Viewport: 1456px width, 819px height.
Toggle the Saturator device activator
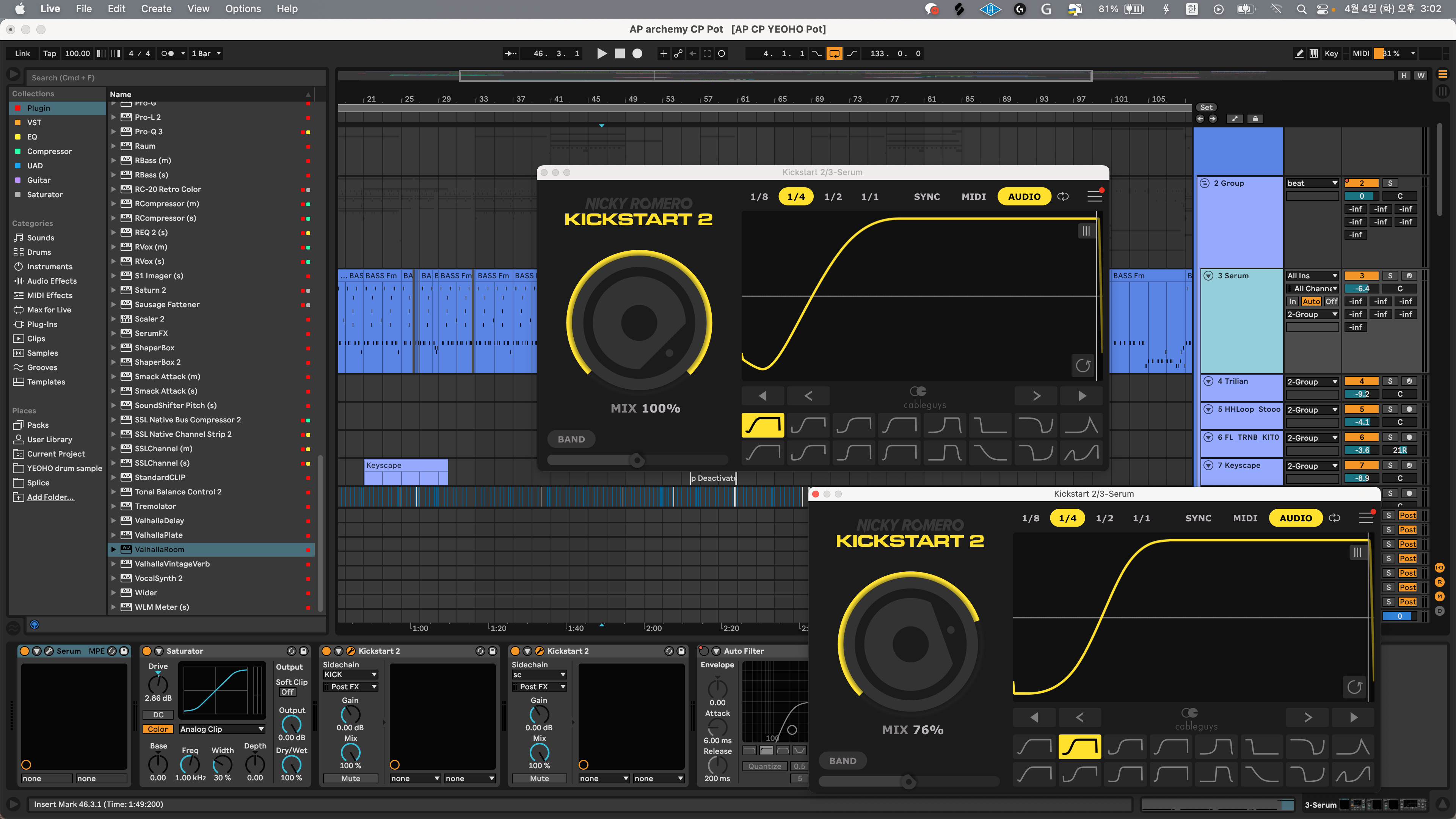[146, 651]
